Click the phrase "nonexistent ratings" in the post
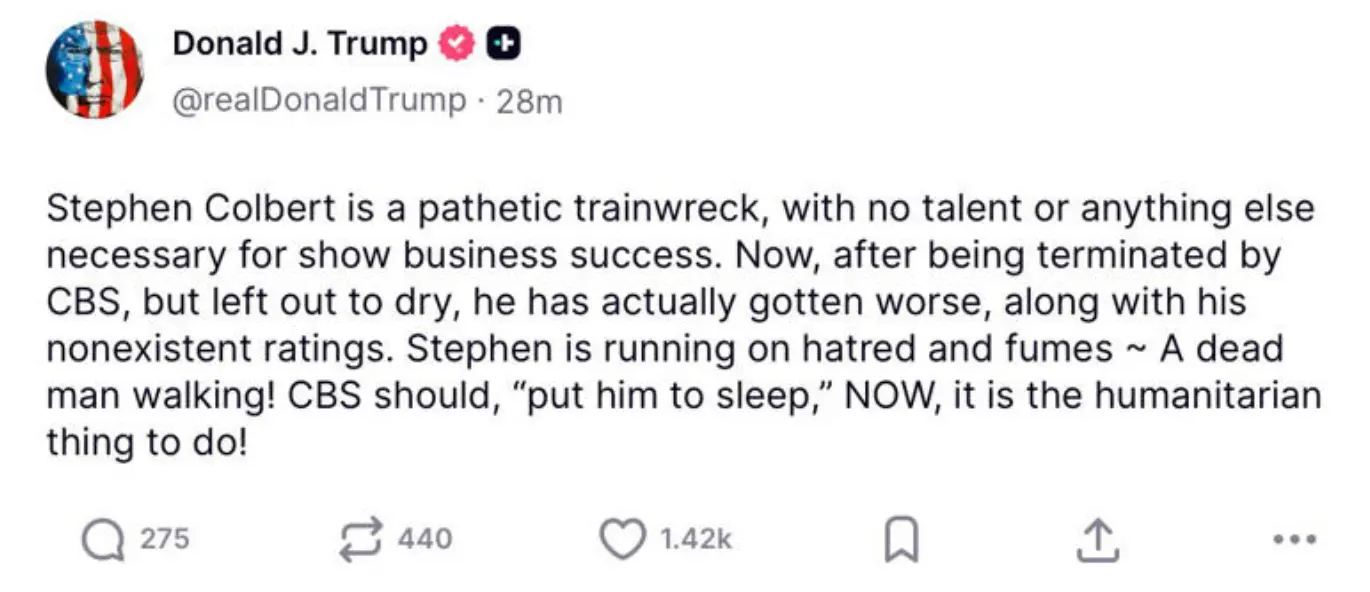The width and height of the screenshot is (1370, 592). [x=220, y=349]
